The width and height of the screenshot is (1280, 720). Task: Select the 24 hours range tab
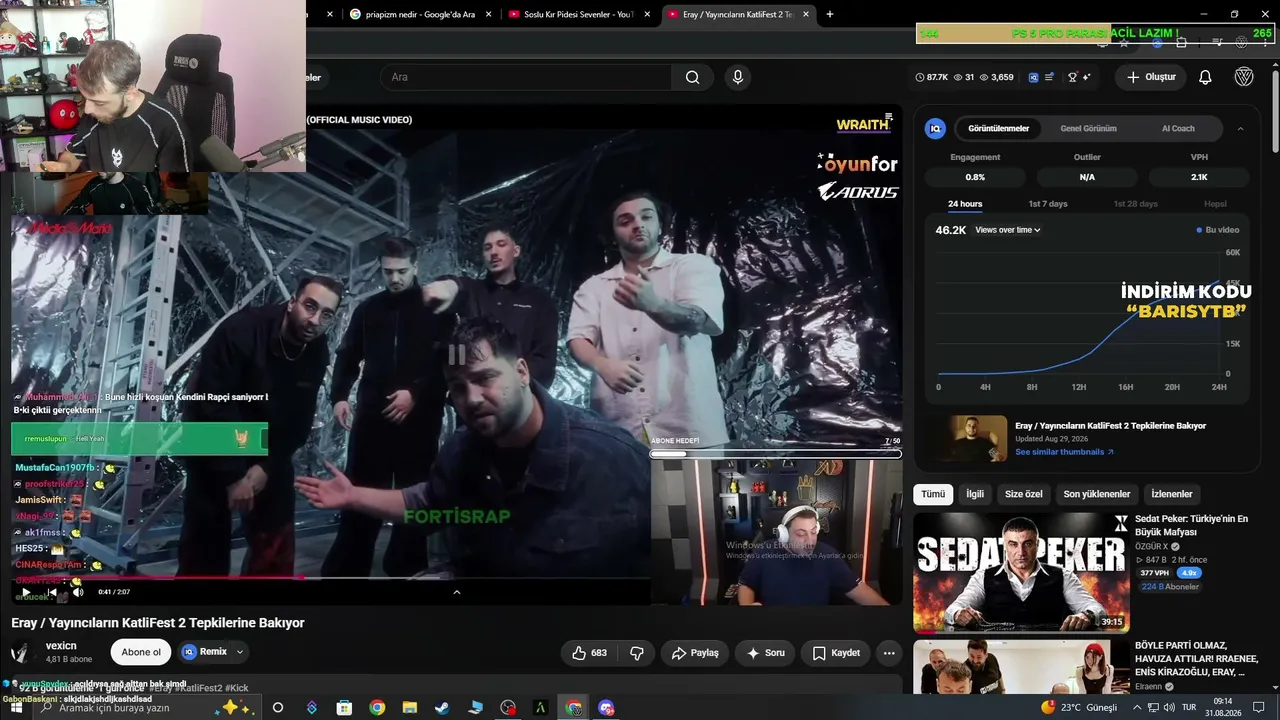965,204
